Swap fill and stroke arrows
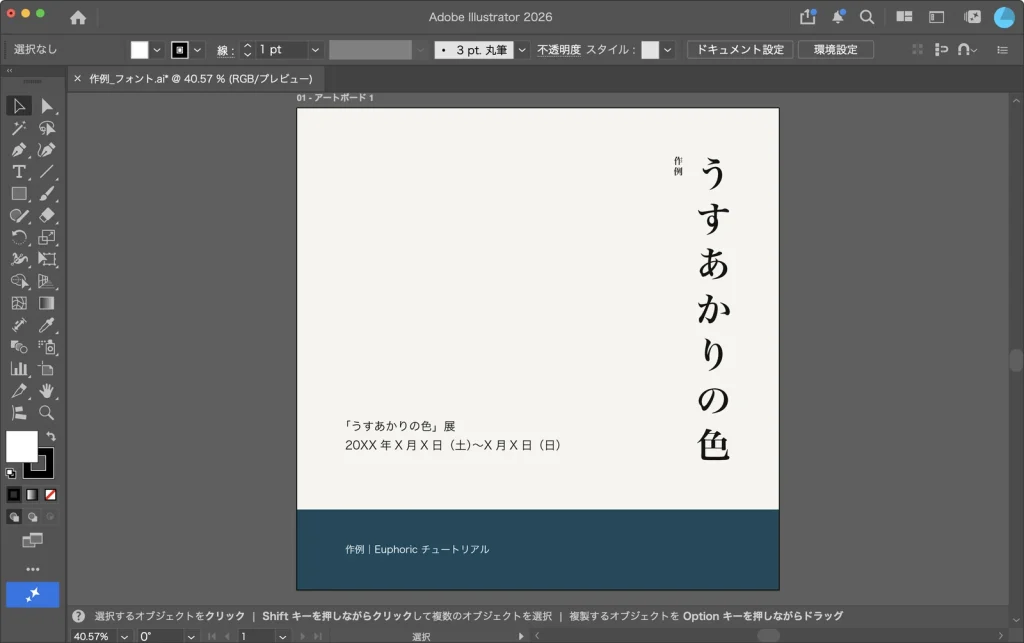 [51, 436]
